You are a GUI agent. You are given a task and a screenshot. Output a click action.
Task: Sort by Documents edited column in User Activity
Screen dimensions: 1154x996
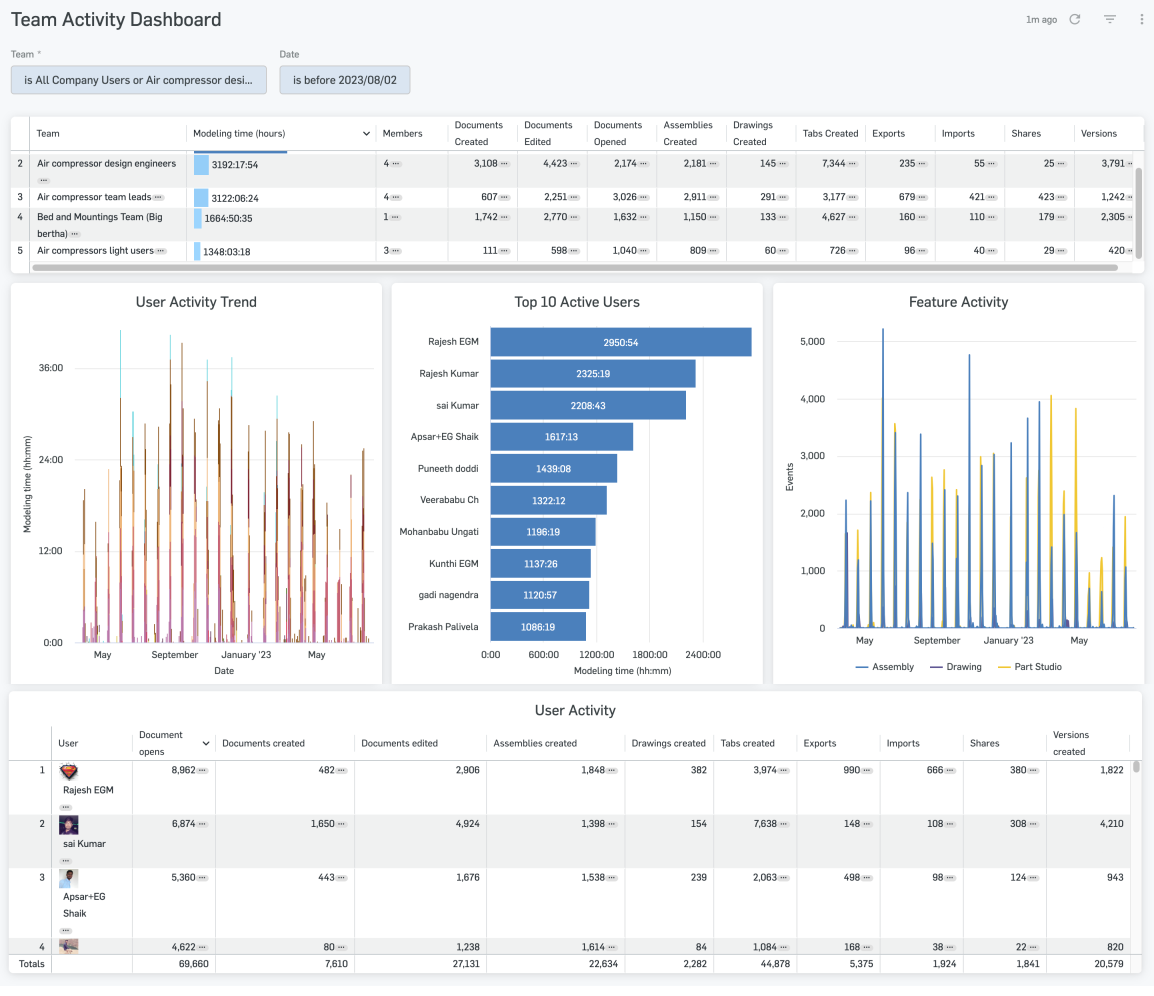click(399, 743)
